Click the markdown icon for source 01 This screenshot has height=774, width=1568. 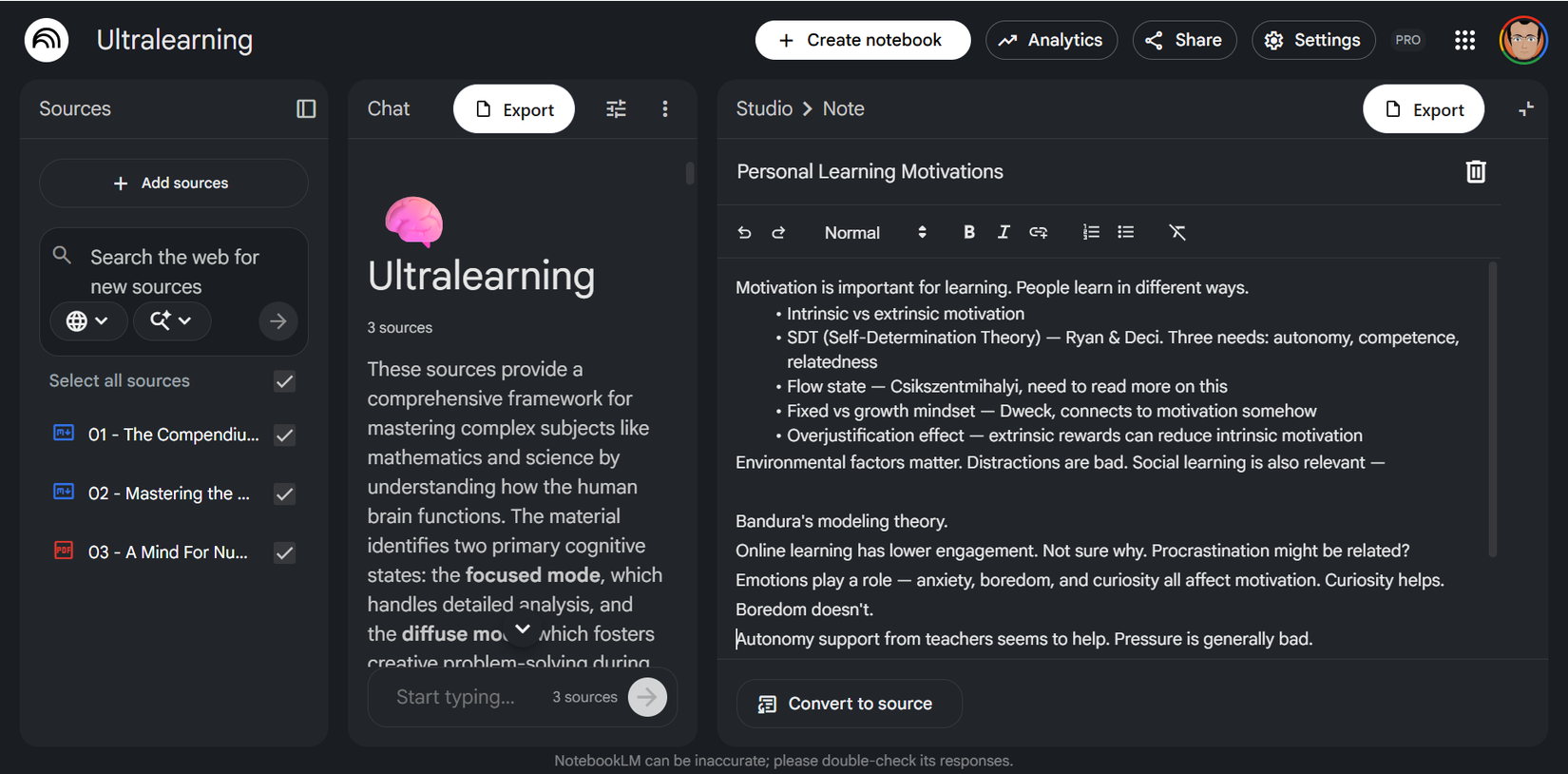click(64, 433)
